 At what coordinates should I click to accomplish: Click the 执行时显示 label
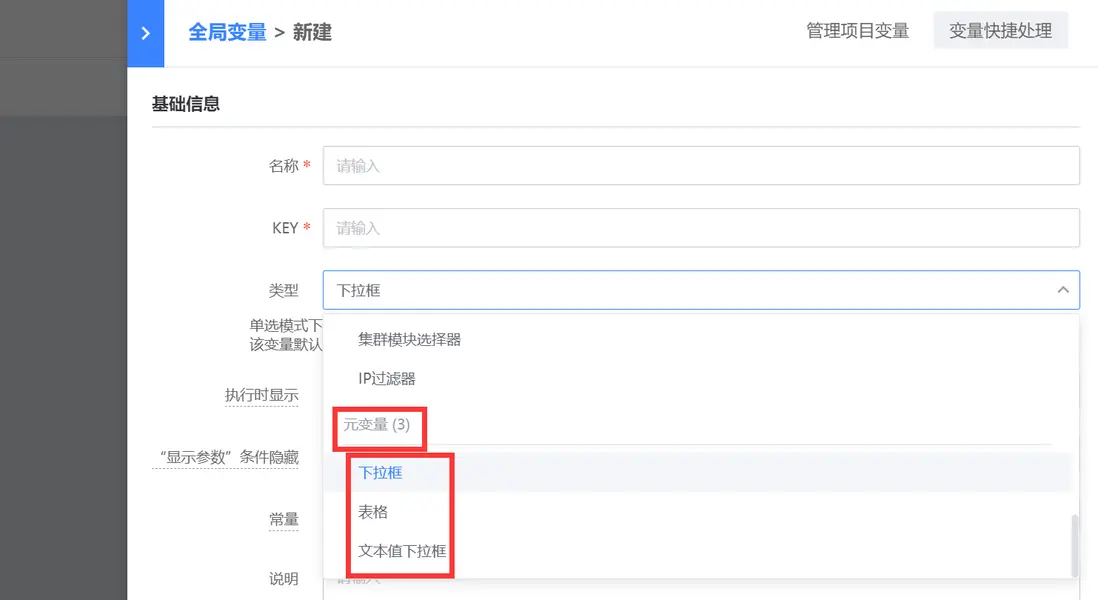click(261, 396)
